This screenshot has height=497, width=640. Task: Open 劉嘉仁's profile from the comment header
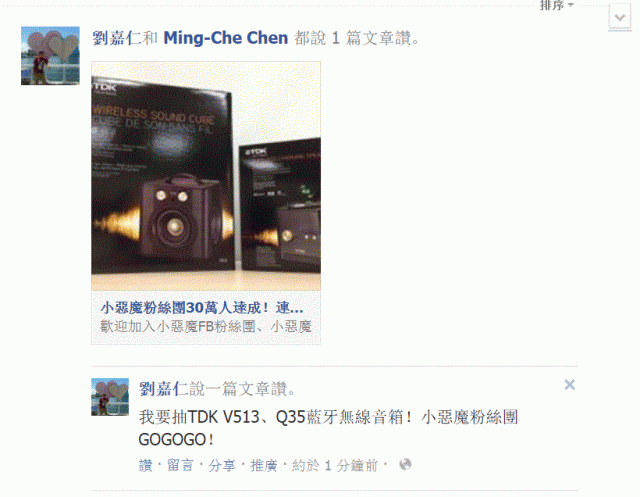point(163,389)
